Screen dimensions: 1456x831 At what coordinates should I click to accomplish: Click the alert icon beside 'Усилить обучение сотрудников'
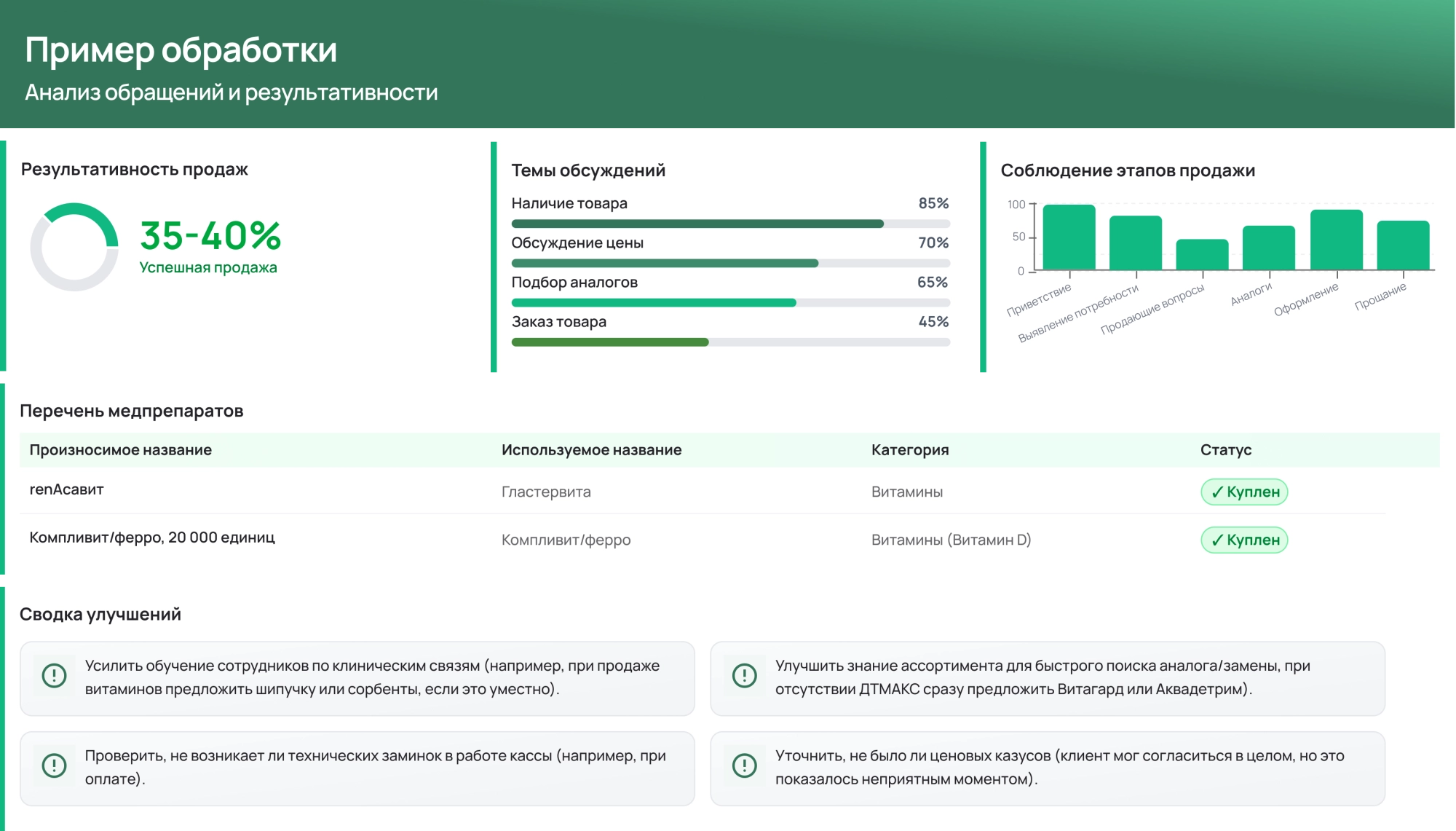click(55, 676)
